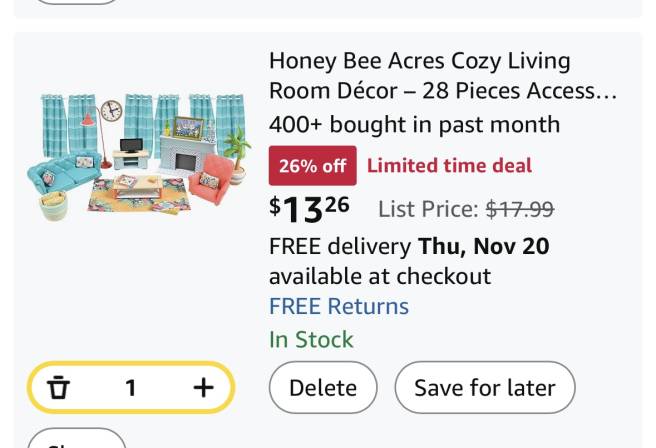This screenshot has width=656, height=448.
Task: Tap Save for later
Action: tap(484, 387)
